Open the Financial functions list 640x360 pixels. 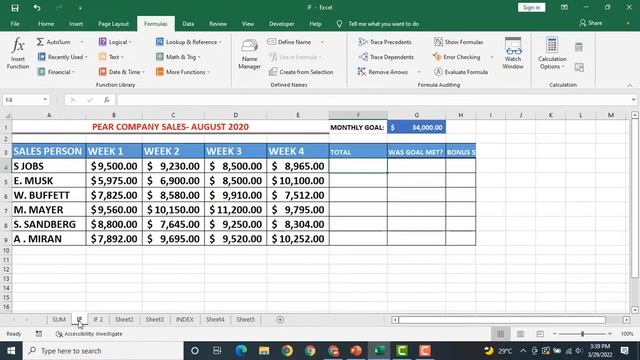(x=56, y=72)
